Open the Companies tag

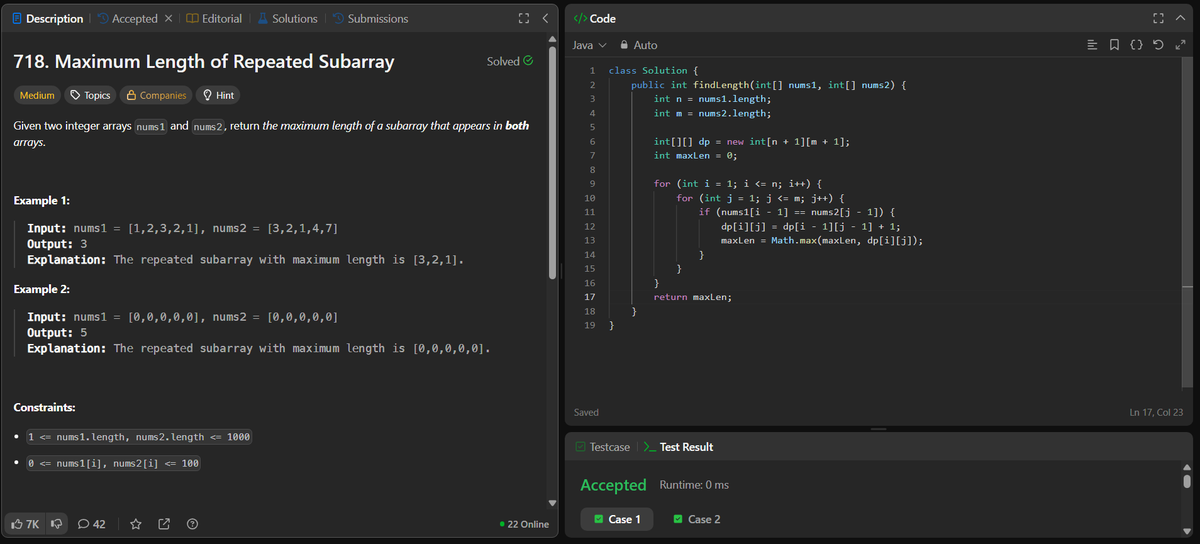pos(156,95)
